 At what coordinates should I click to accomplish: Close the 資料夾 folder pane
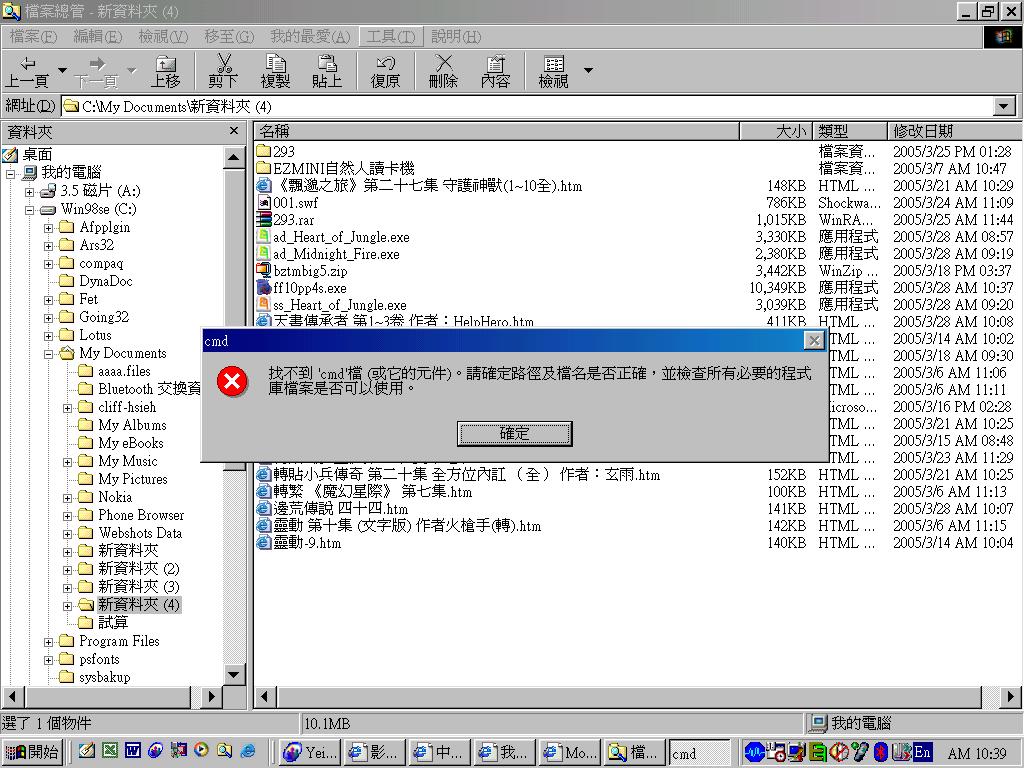coord(234,131)
